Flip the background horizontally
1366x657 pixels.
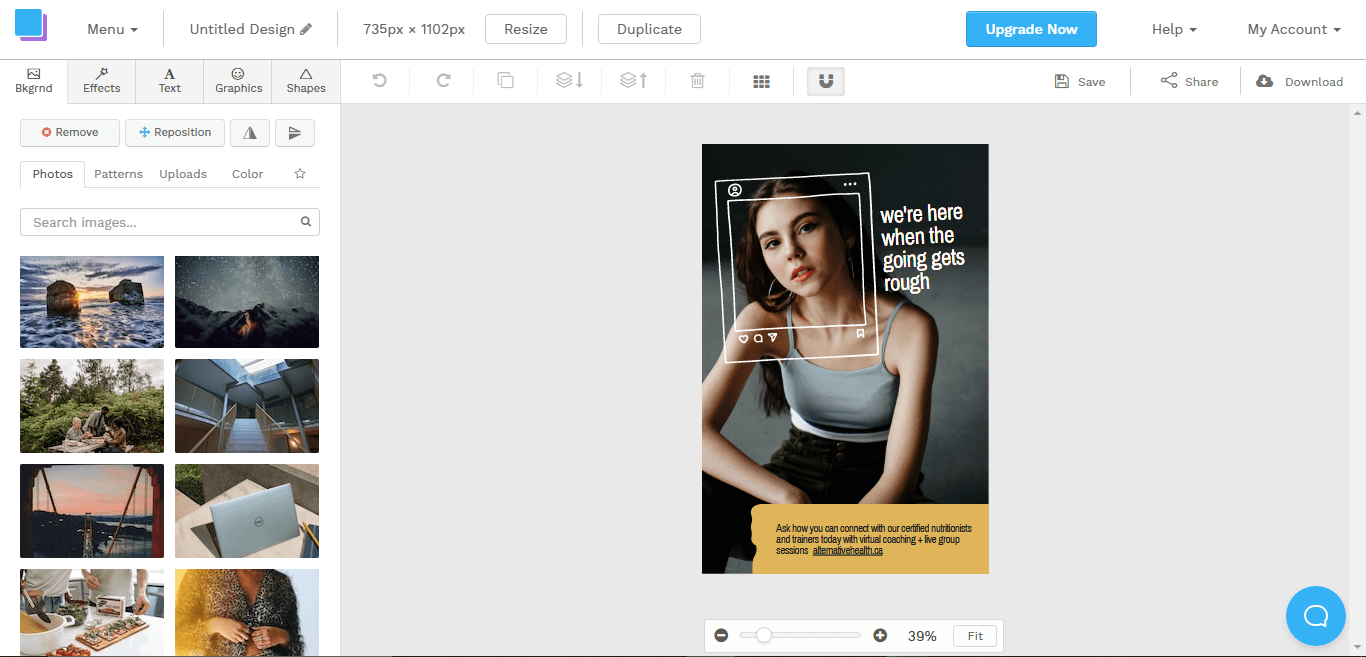point(249,132)
